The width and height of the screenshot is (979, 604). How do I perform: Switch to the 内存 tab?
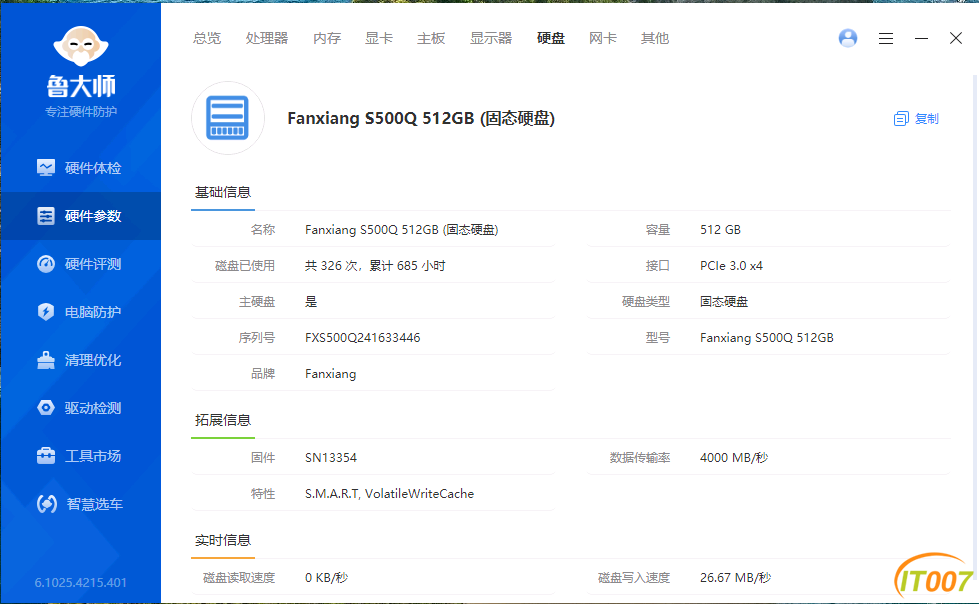[327, 38]
